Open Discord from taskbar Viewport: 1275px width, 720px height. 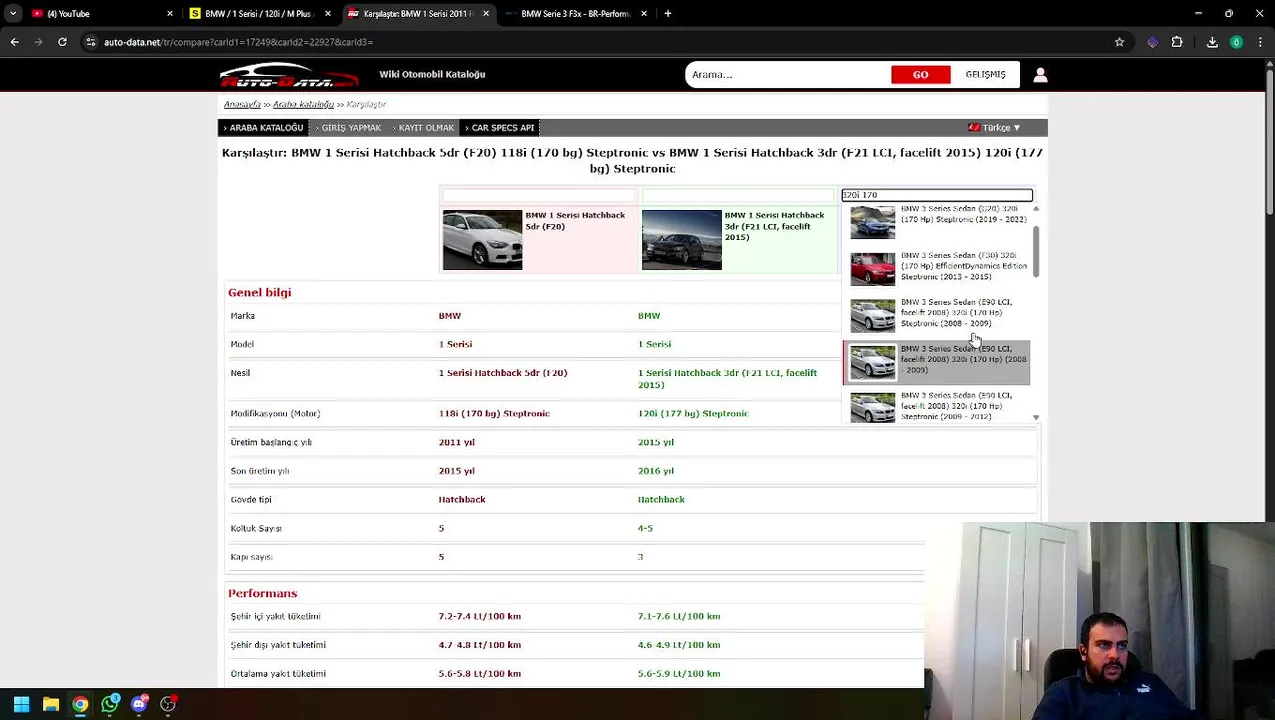pyautogui.click(x=139, y=704)
